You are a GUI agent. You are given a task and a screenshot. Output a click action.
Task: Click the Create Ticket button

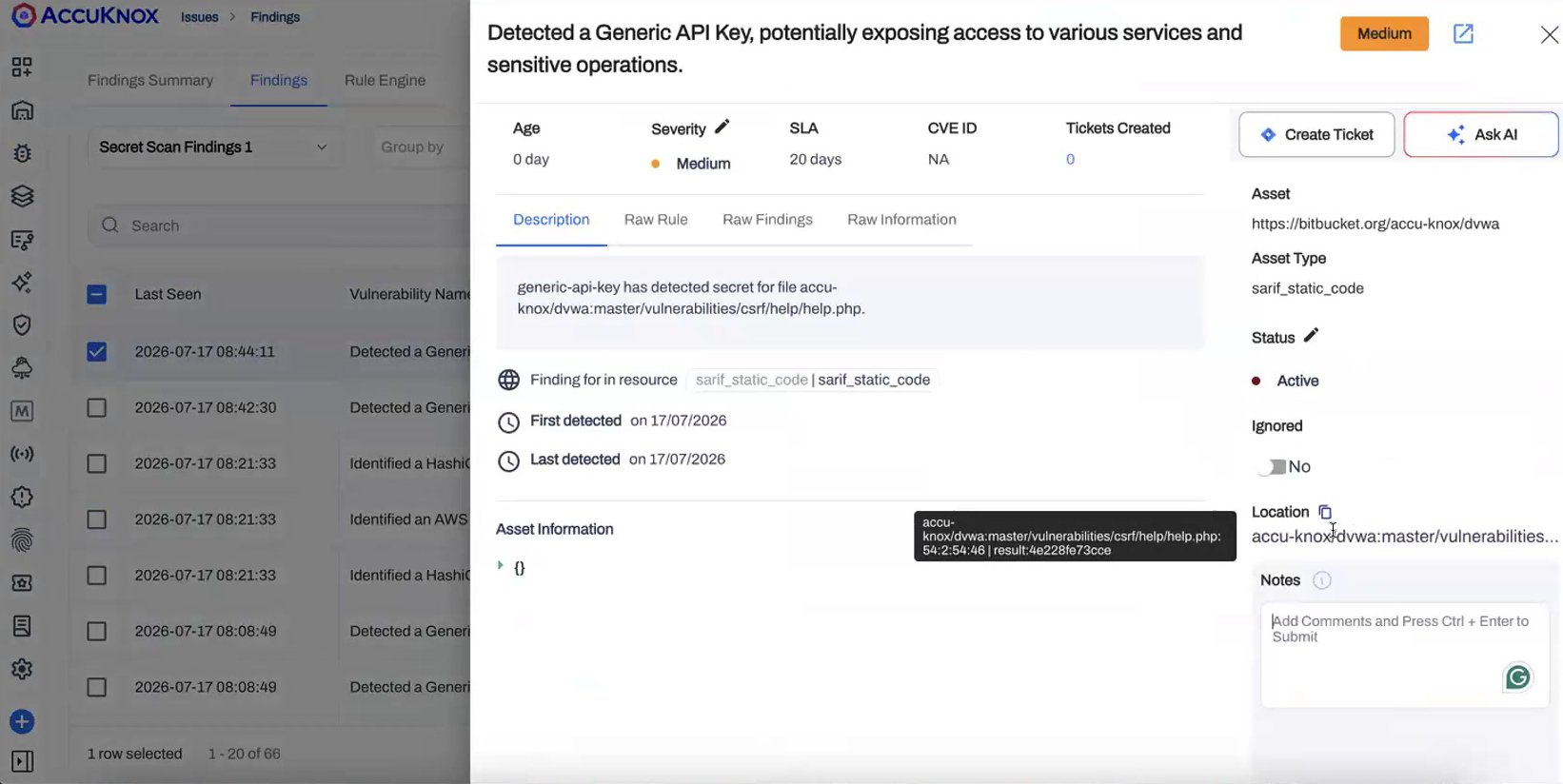point(1316,134)
